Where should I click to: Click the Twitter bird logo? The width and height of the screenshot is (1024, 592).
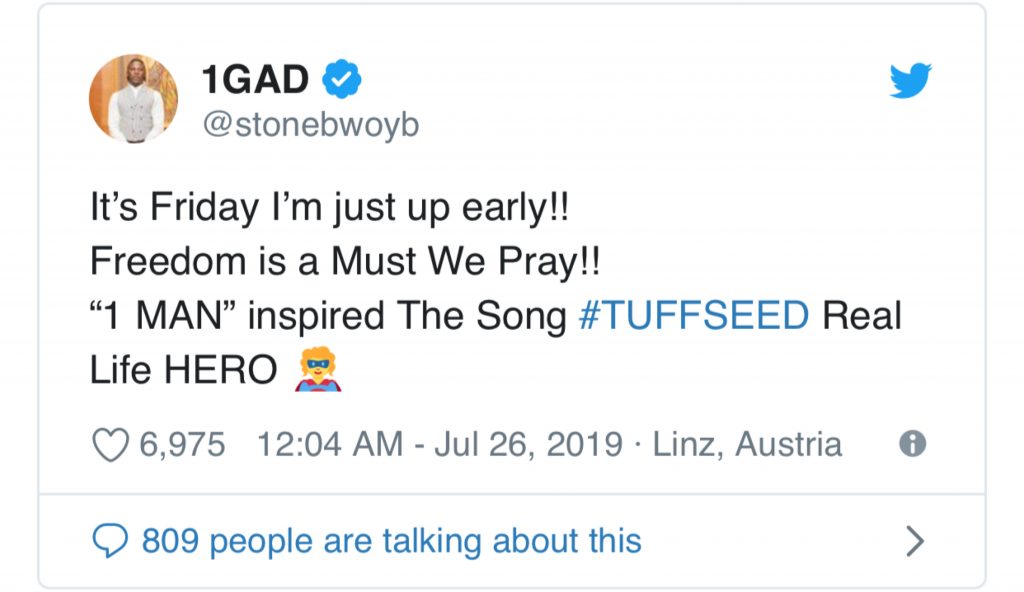coord(910,80)
